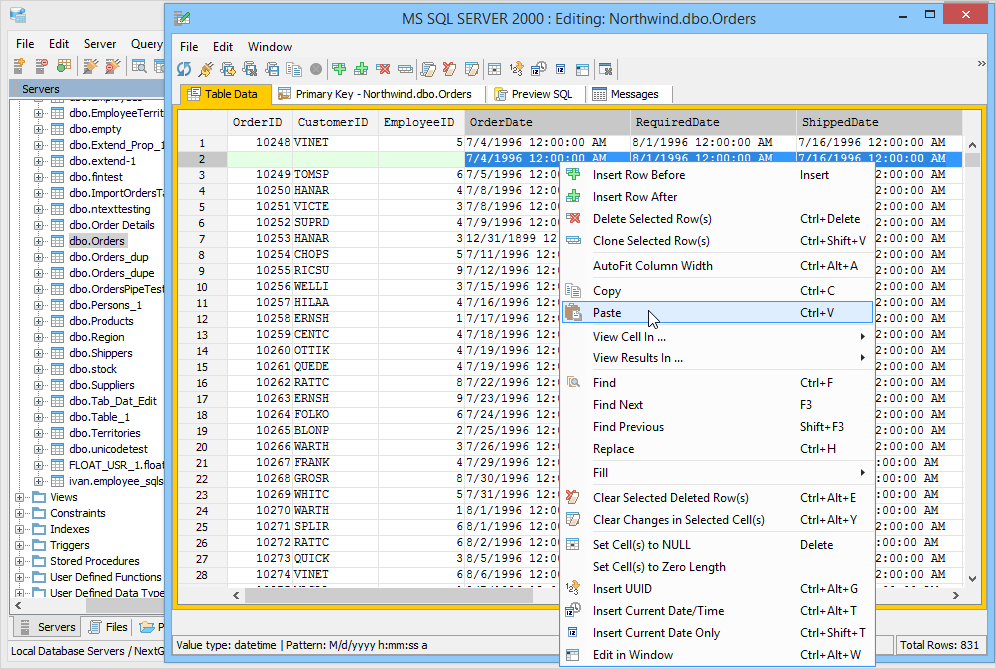Image resolution: width=996 pixels, height=669 pixels.
Task: Click cell containing CustomerID TOMSP
Action: click(335, 174)
